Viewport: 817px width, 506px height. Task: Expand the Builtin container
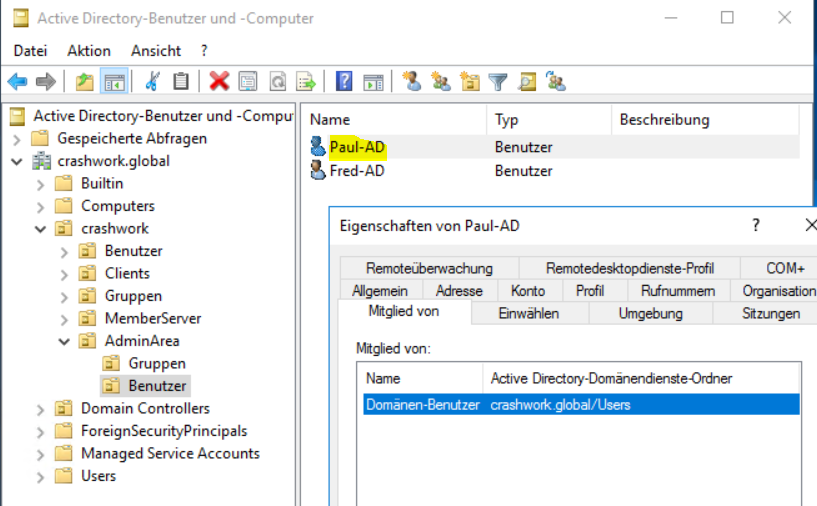41,184
